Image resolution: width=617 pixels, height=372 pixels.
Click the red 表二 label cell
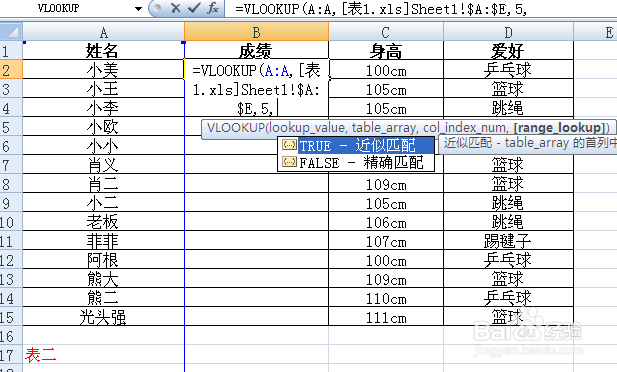coord(103,355)
